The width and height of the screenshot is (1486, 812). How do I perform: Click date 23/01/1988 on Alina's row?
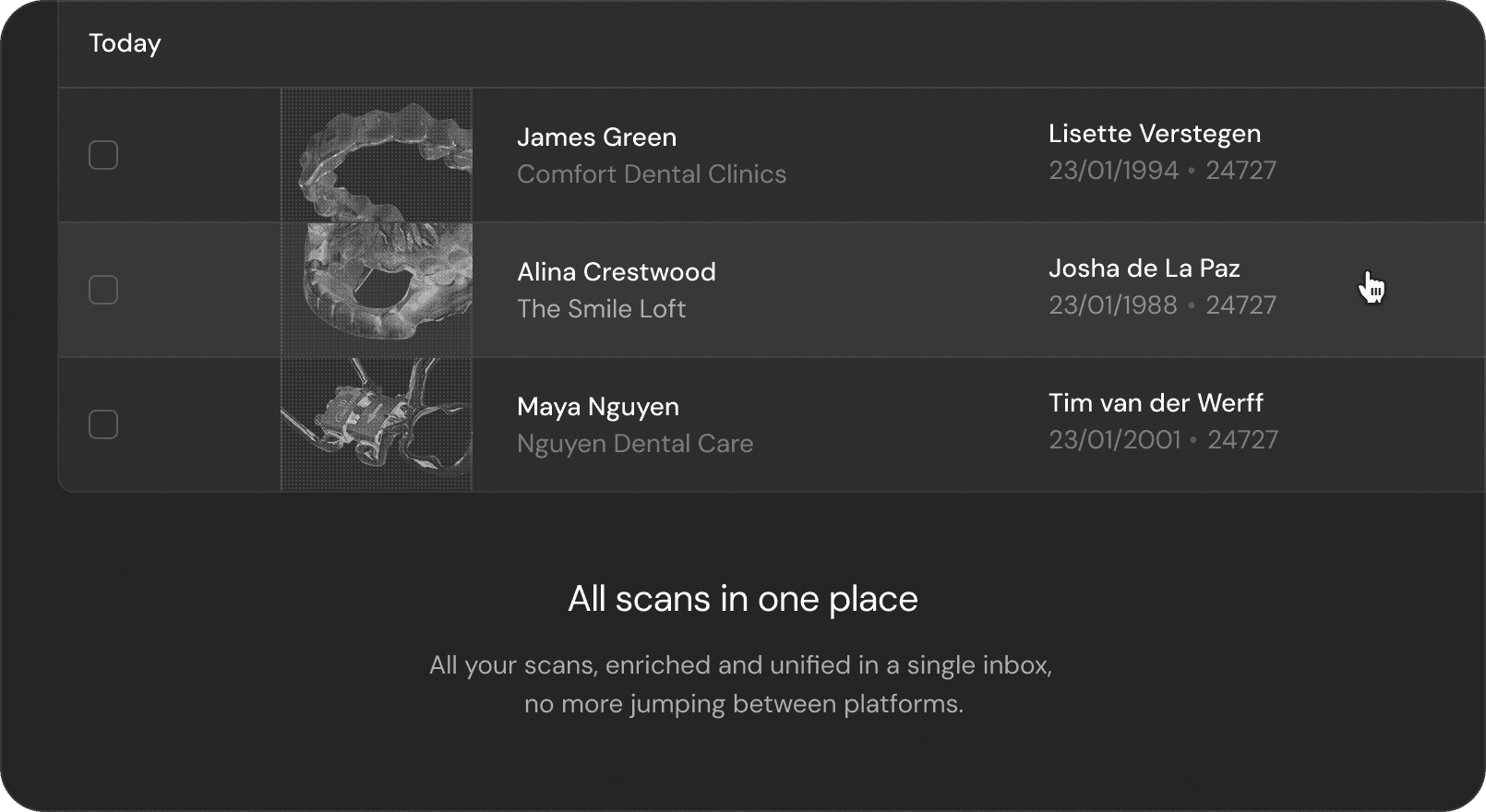tap(1112, 304)
